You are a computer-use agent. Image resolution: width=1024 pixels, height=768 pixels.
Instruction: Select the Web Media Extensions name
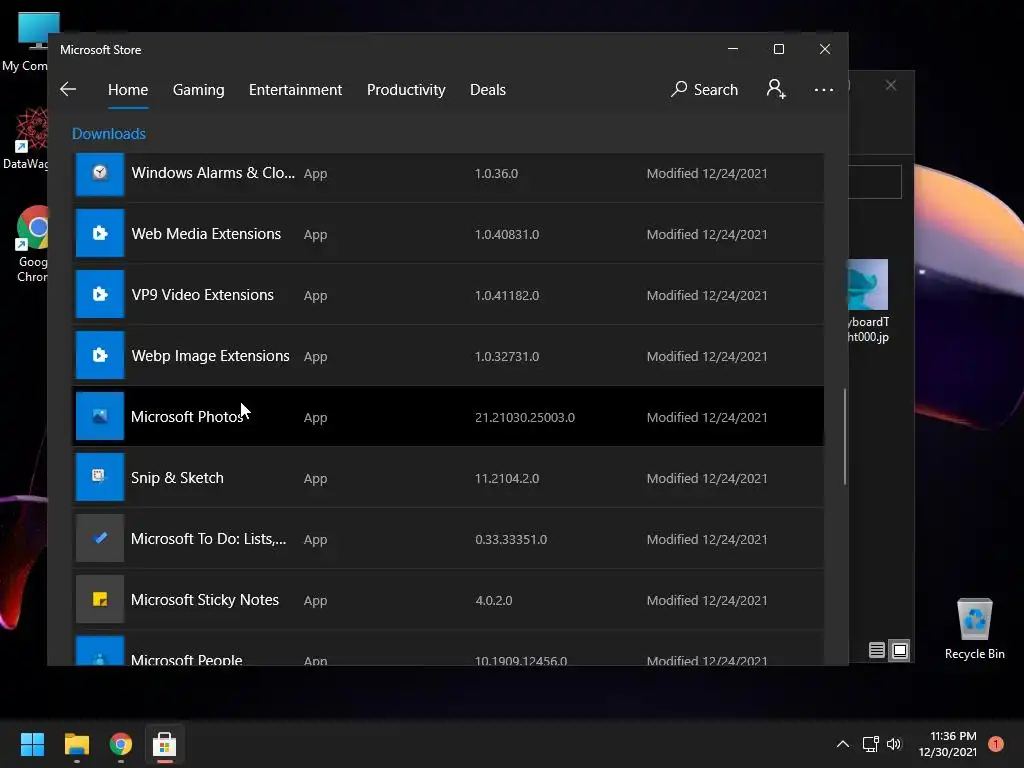click(206, 234)
